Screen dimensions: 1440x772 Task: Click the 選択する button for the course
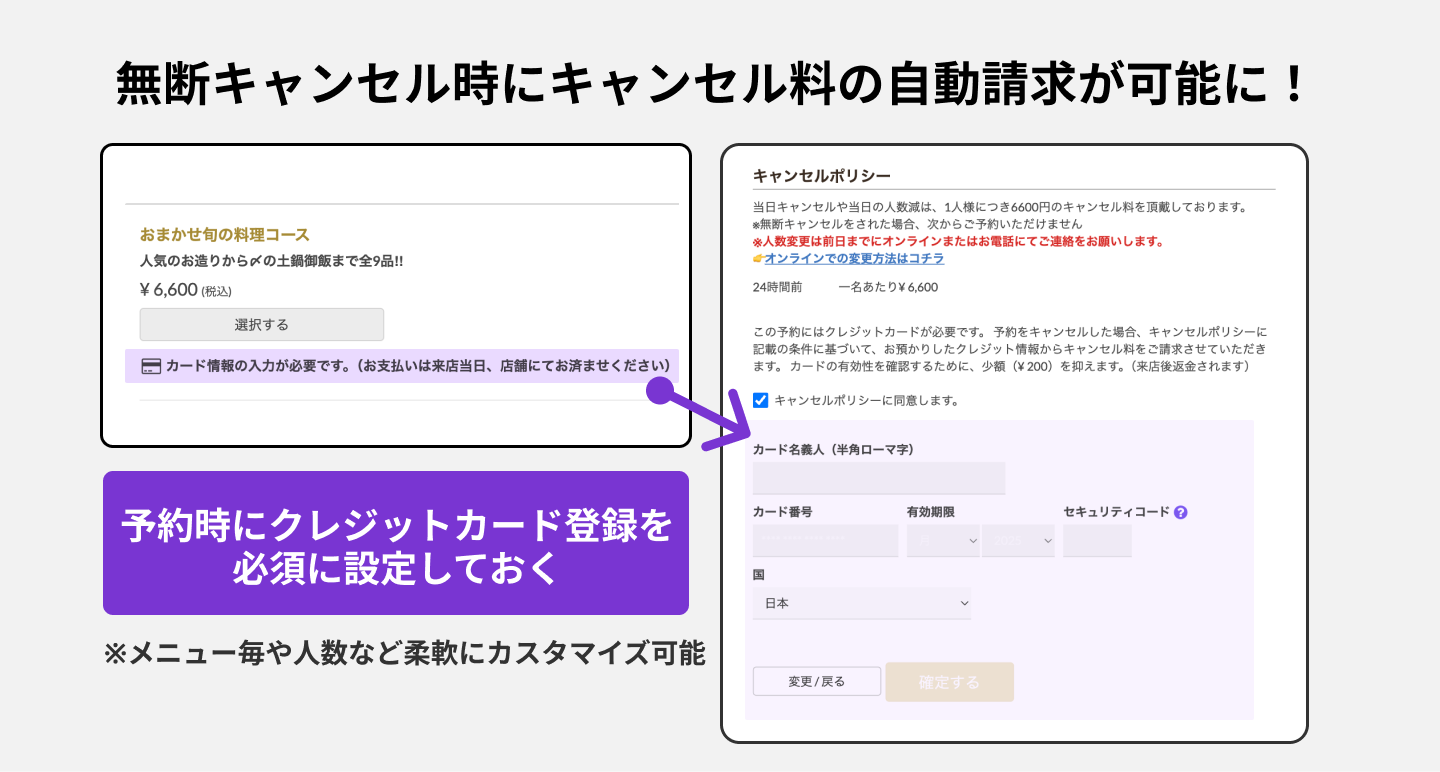tap(262, 324)
